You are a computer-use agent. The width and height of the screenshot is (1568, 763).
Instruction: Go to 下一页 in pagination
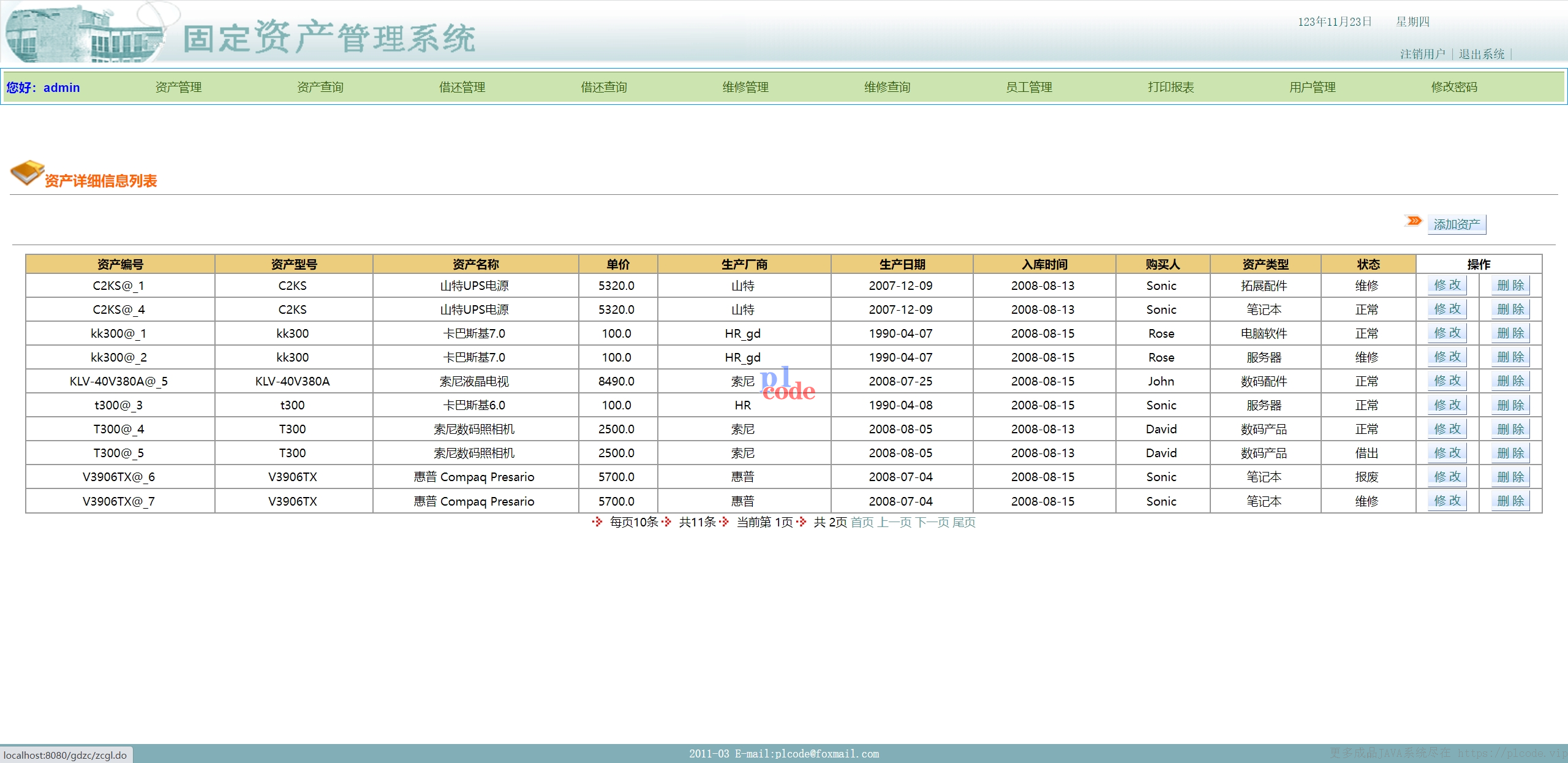(x=932, y=522)
